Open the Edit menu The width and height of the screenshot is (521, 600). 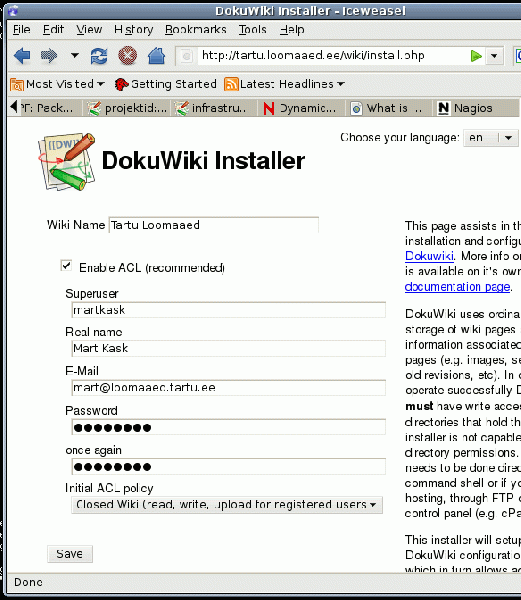[x=53, y=29]
